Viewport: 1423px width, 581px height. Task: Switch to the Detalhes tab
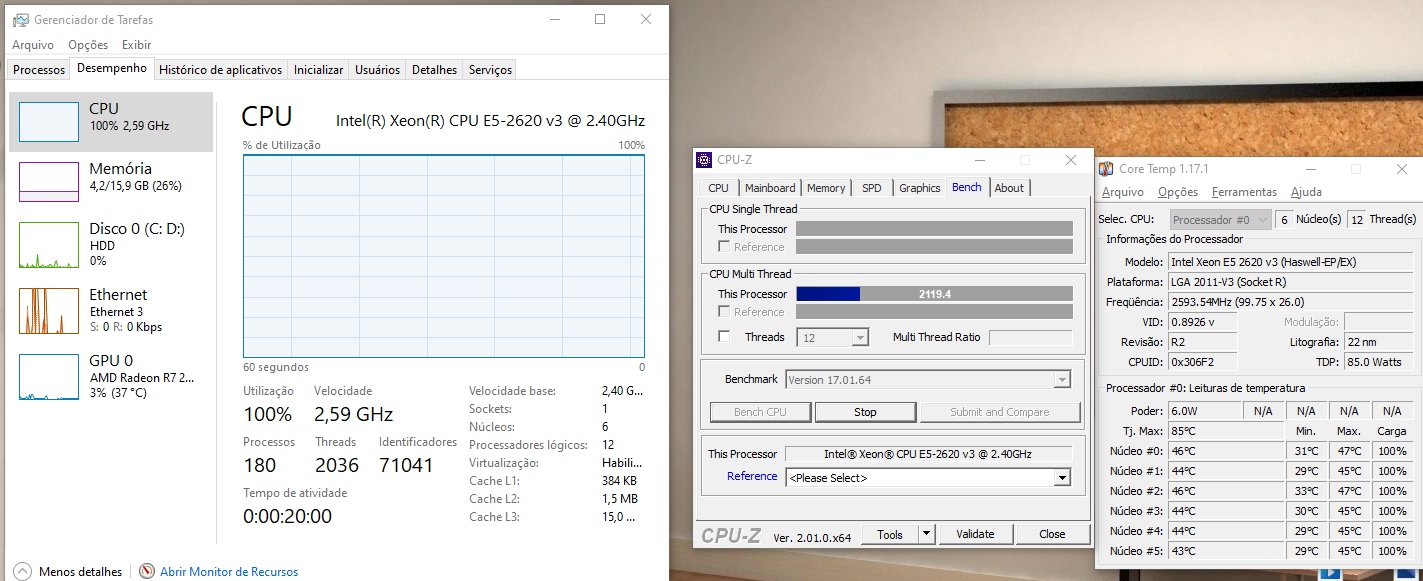(x=434, y=70)
